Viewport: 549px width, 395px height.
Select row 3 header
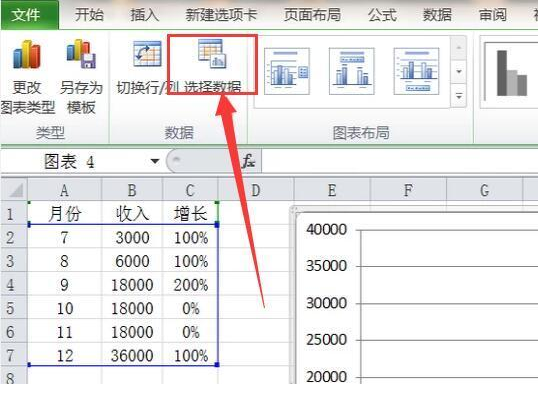pos(14,260)
